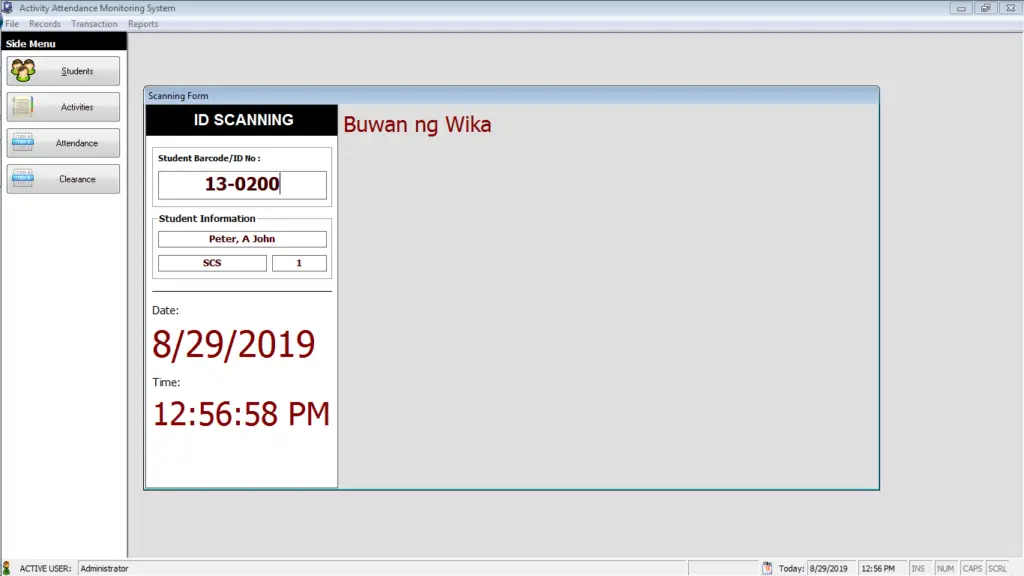Click the Attendance barcode icon in Side Menu
The image size is (1024, 576).
(24, 142)
